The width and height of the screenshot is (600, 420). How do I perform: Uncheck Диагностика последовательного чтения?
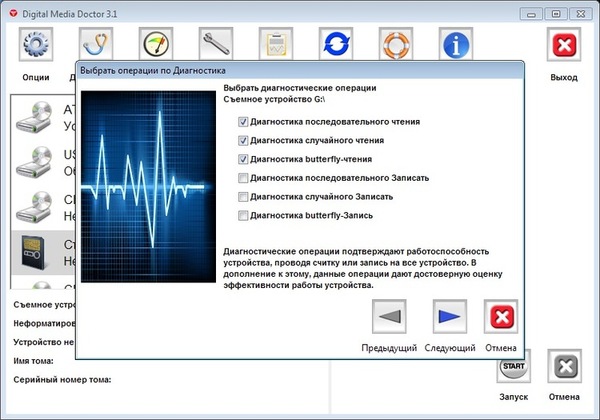(x=243, y=122)
